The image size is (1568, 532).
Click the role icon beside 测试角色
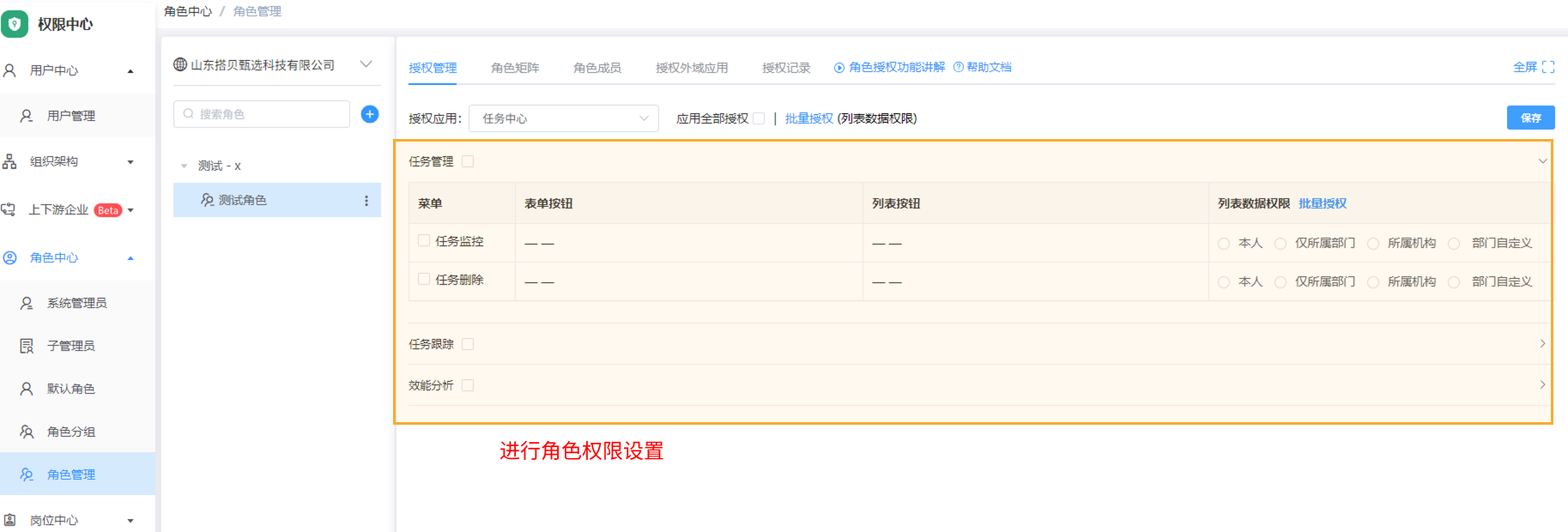[208, 200]
